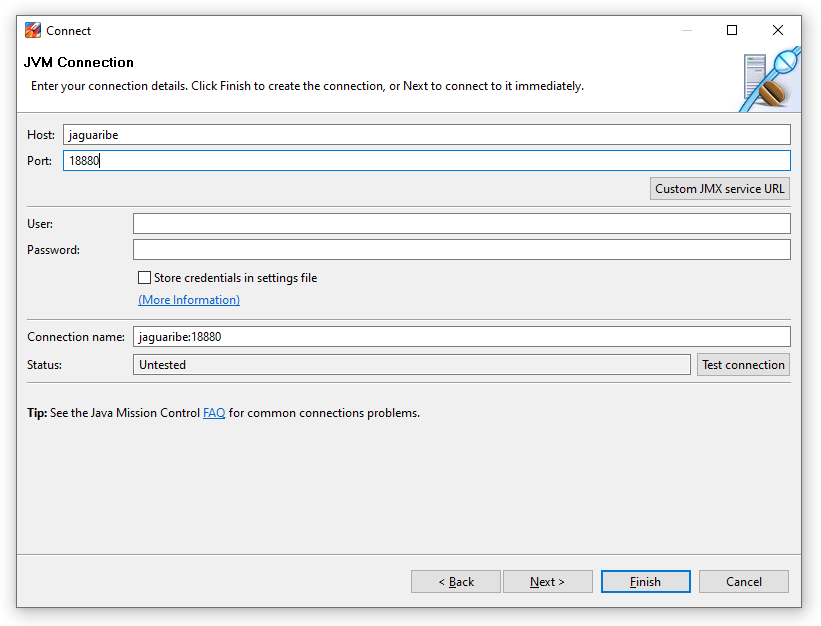Image resolution: width=821 pixels, height=626 pixels.
Task: Enable Store credentials in settings file
Action: coord(144,277)
